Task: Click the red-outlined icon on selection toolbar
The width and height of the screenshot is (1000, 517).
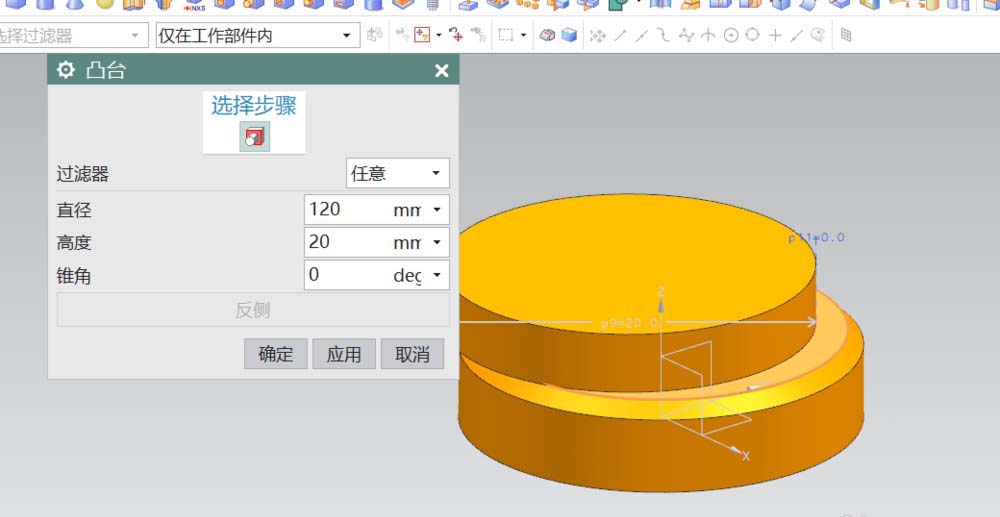Action: [422, 36]
